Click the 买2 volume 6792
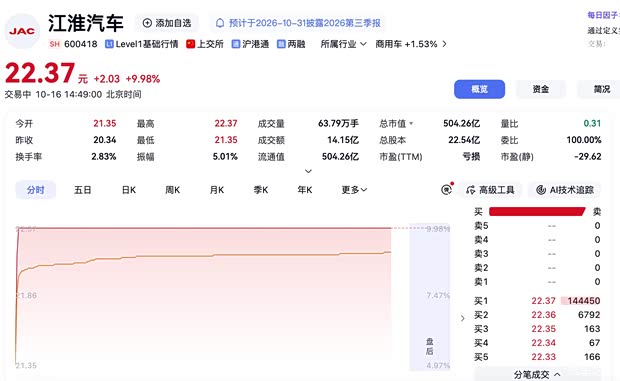Viewport: 620px width, 381px height. 589,315
